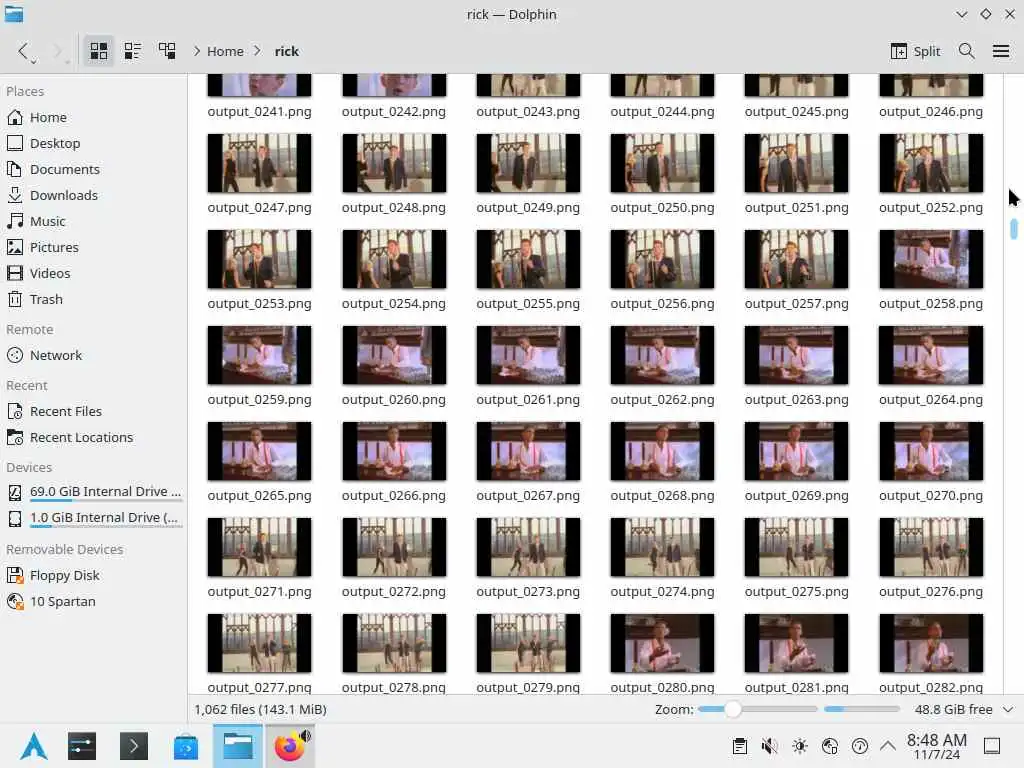Show hidden system tray icons
The height and width of the screenshot is (768, 1024).
[888, 746]
